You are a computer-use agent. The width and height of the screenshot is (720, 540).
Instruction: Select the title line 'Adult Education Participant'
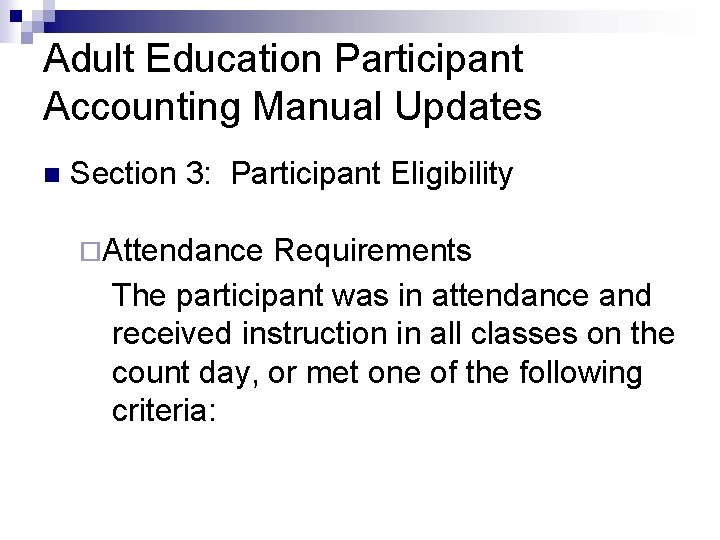[x=283, y=59]
